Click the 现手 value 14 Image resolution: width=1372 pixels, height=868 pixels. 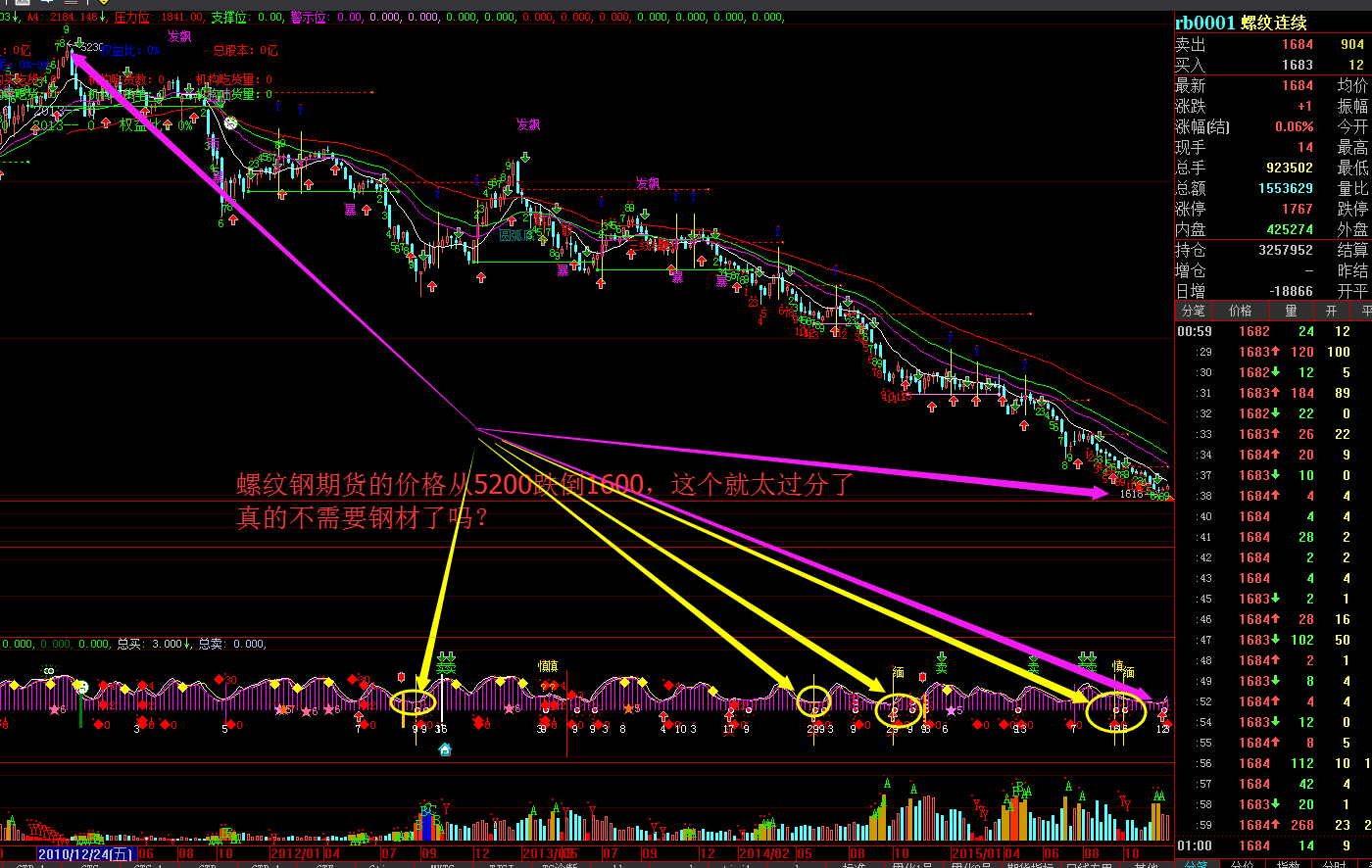coord(1305,147)
